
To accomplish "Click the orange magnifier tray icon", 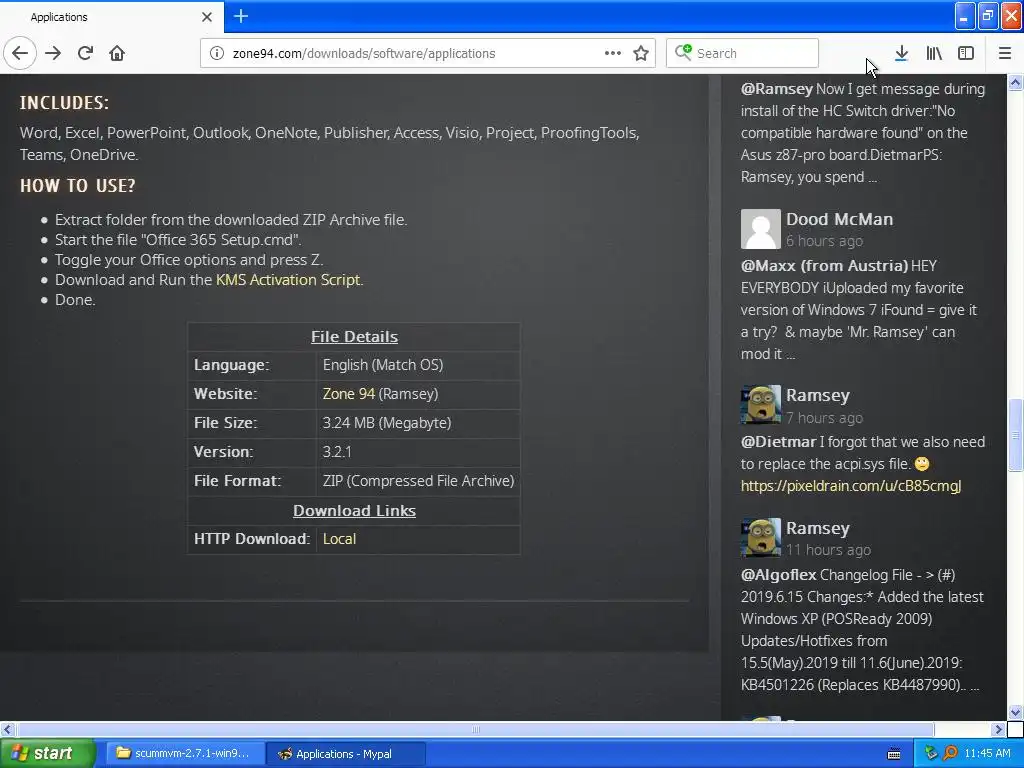I will [x=950, y=753].
